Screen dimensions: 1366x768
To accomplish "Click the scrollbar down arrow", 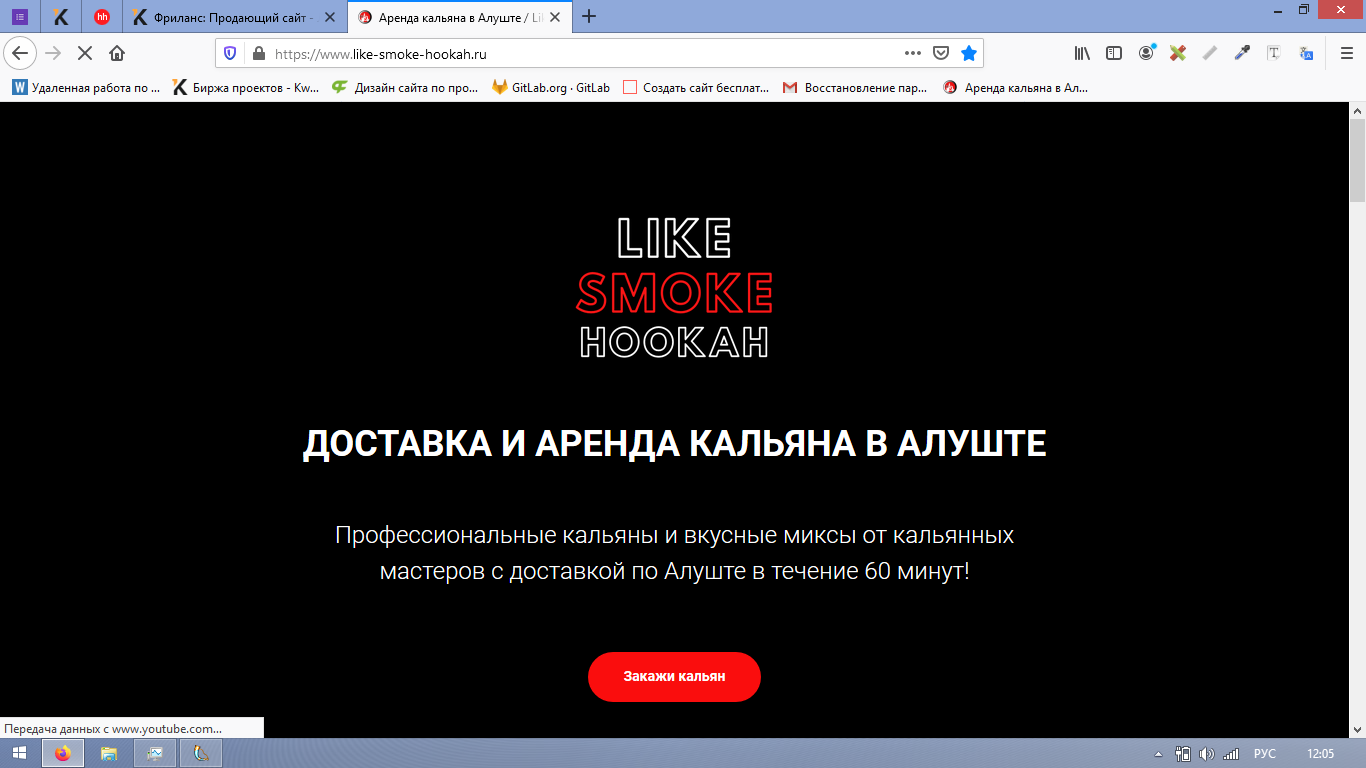I will (1357, 729).
